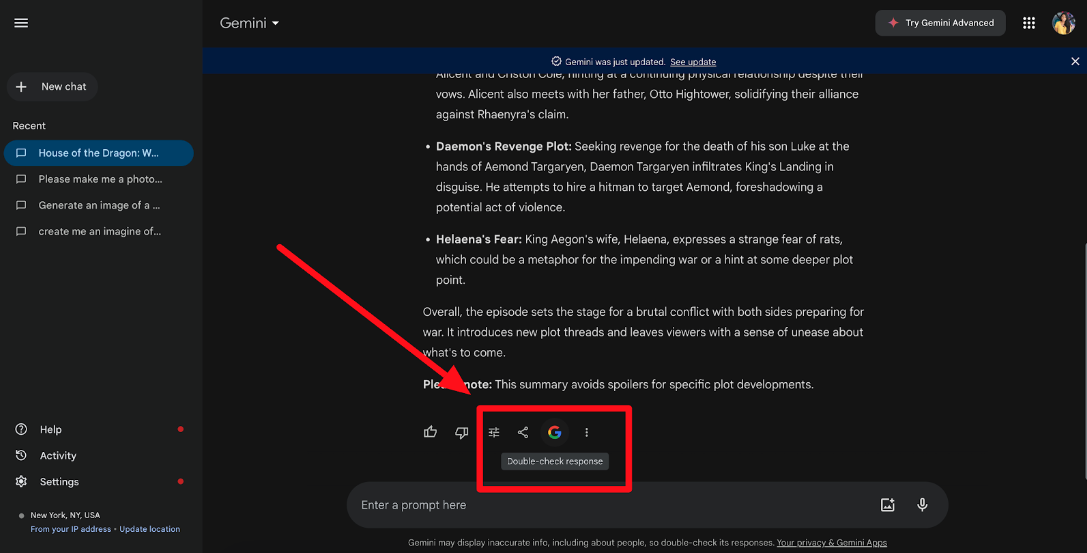Open the Activity menu item

tap(58, 456)
